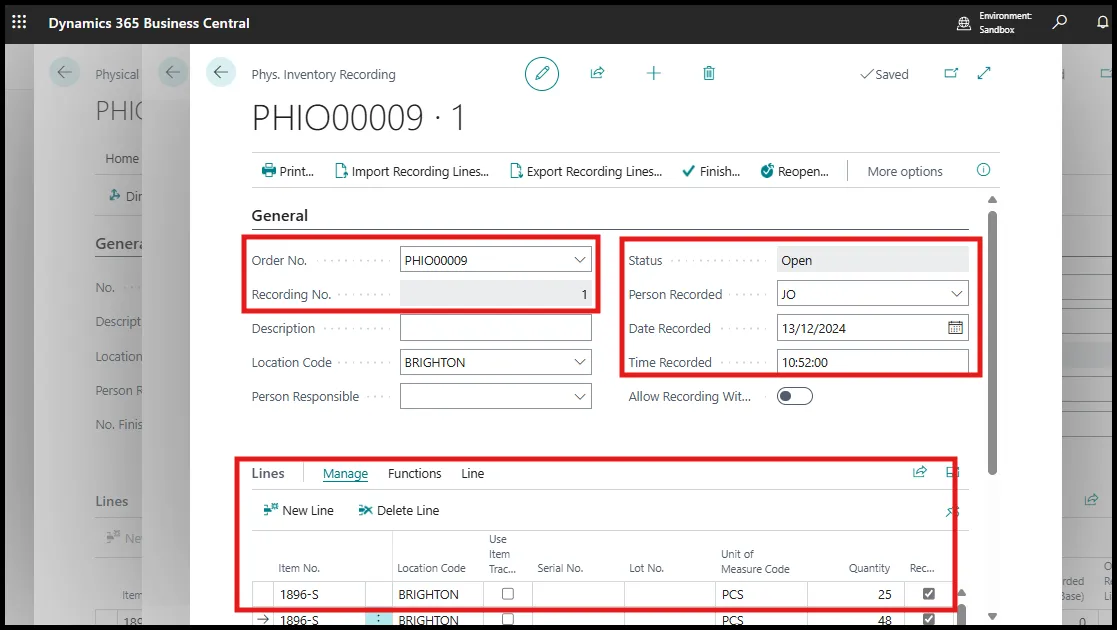The width and height of the screenshot is (1117, 630).
Task: Click the Recording No. field
Action: point(496,294)
